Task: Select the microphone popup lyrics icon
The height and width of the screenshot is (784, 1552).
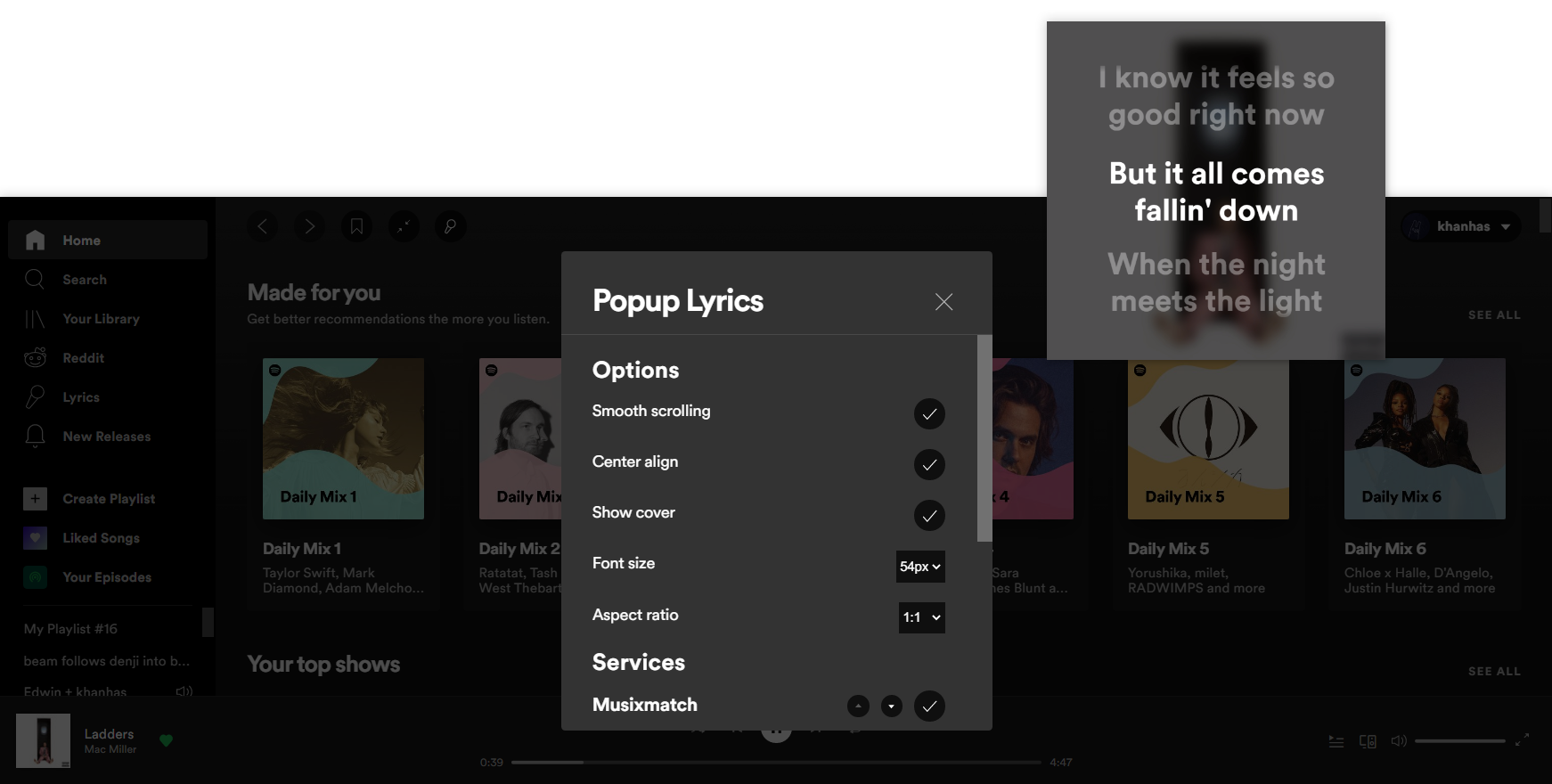Action: coord(450,226)
